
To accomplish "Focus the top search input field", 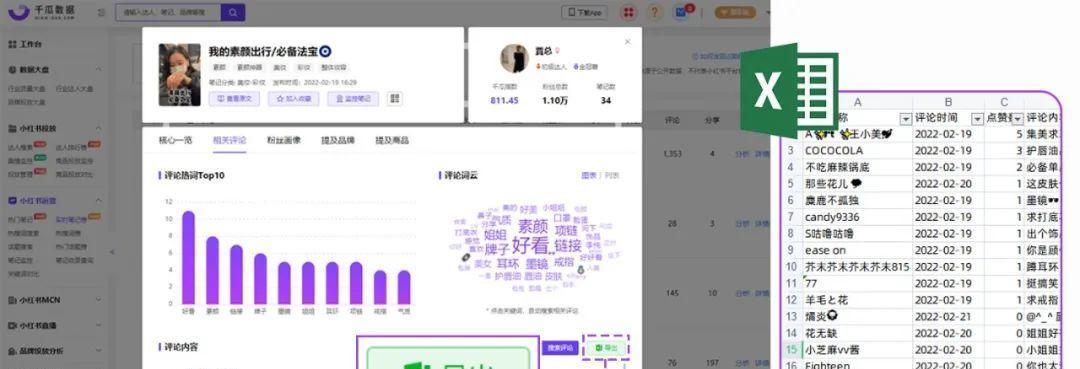I will (168, 12).
